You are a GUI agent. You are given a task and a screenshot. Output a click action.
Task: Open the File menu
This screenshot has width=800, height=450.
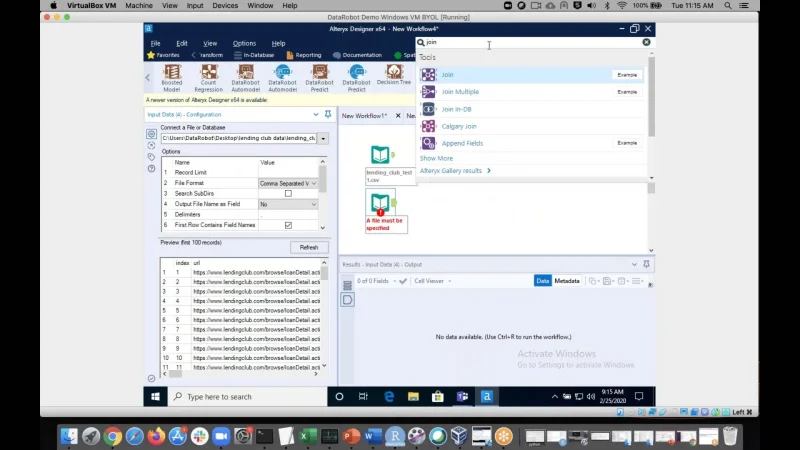point(156,43)
